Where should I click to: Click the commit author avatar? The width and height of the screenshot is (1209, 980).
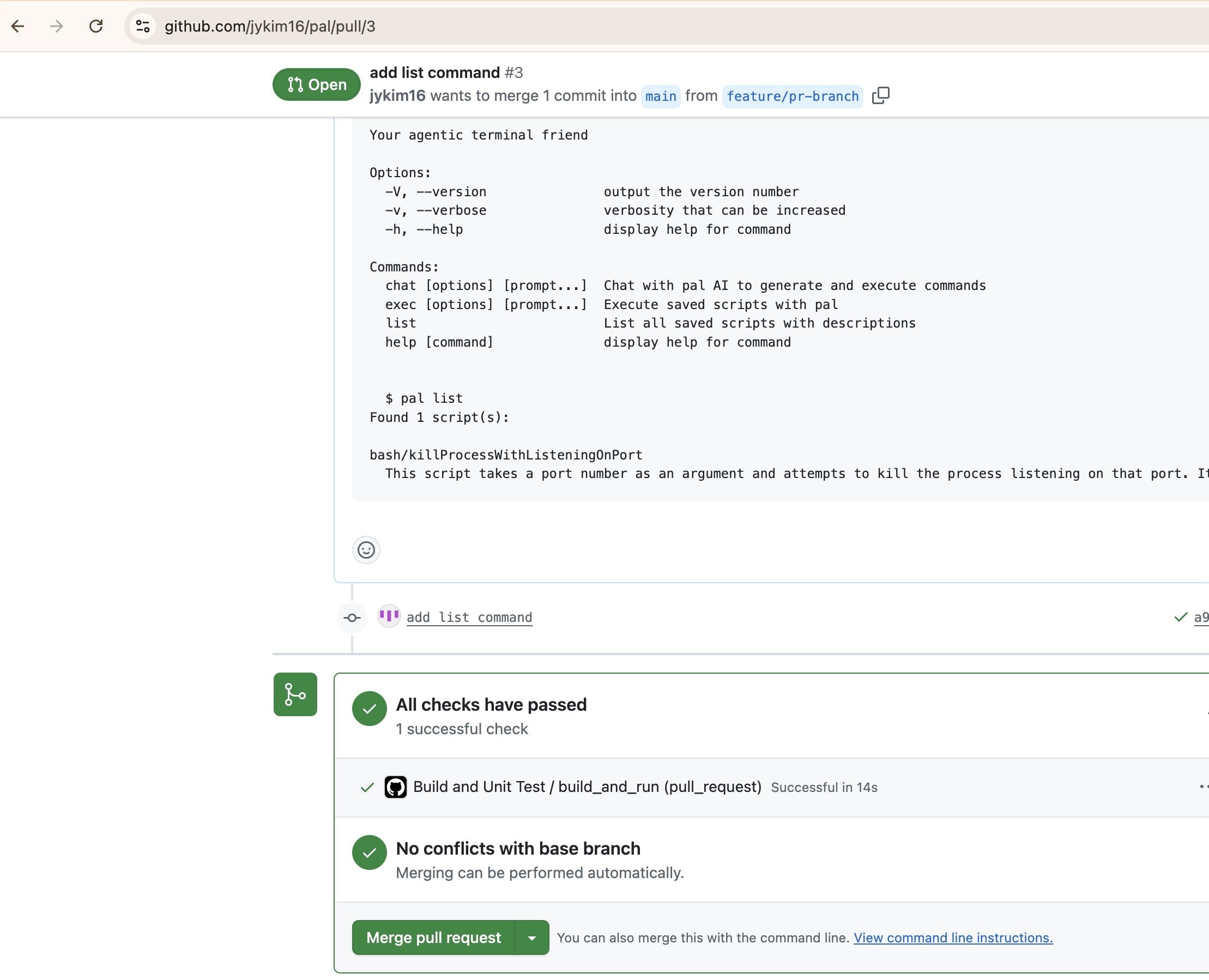coord(389,616)
